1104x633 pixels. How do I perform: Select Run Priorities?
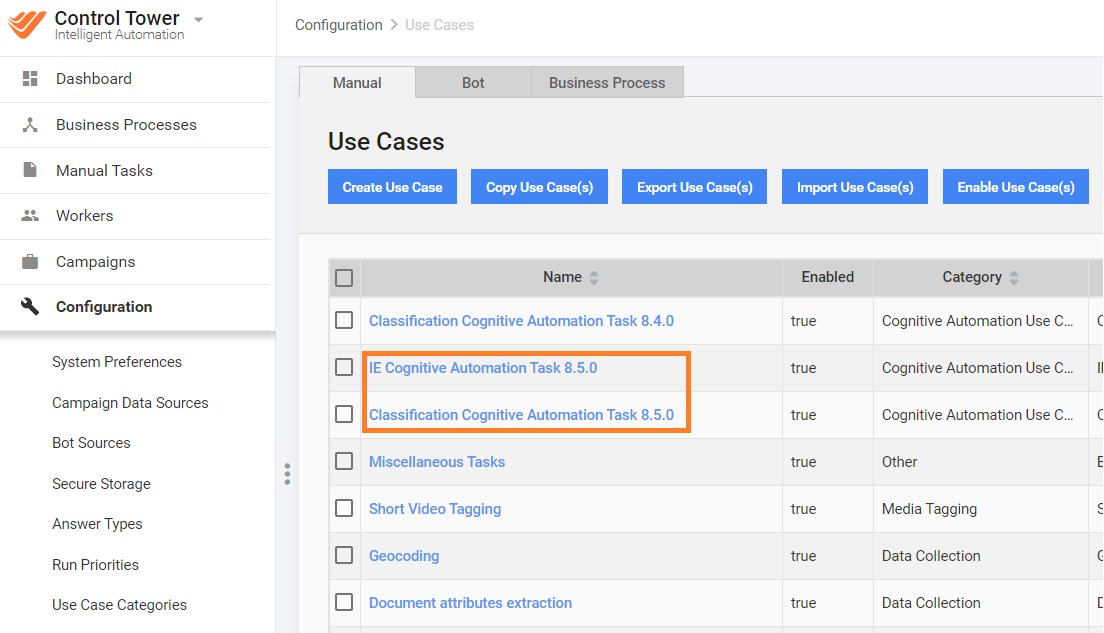click(95, 565)
